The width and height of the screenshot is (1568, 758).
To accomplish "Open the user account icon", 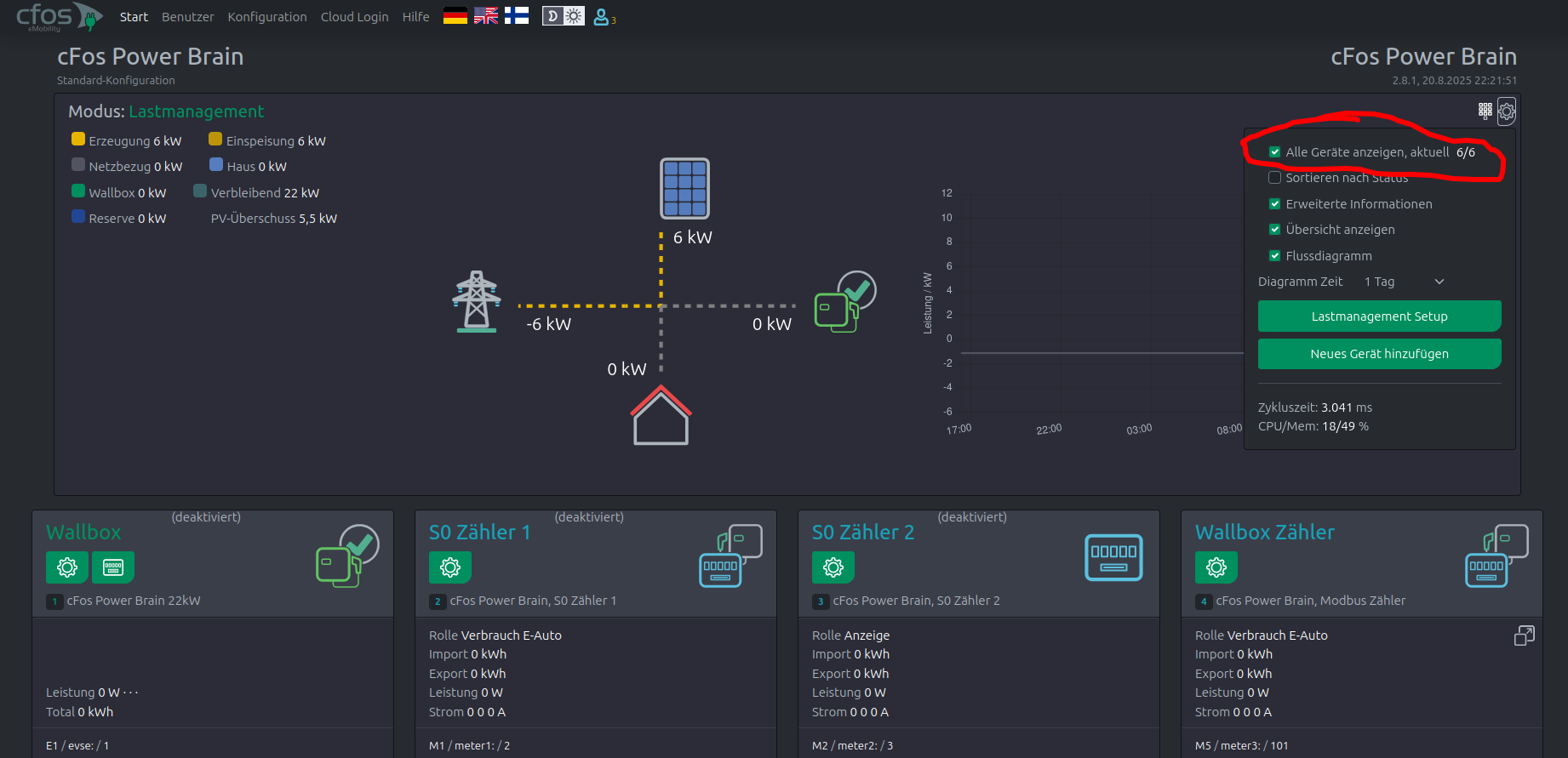I will tap(602, 17).
